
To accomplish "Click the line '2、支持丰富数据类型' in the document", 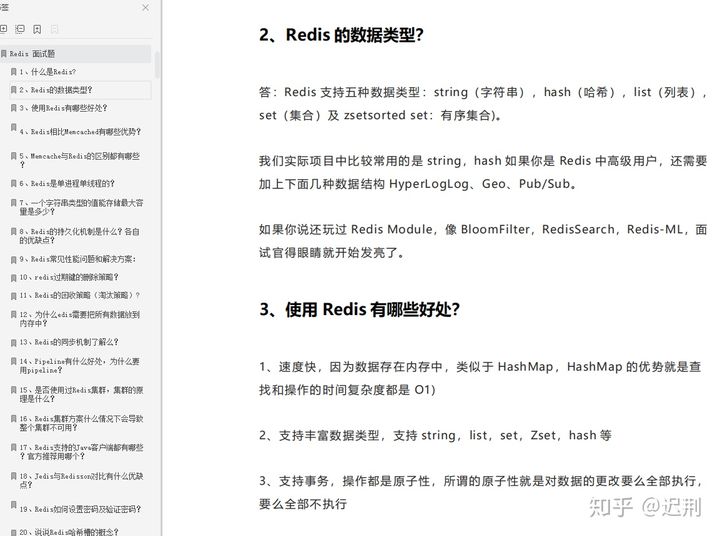I will click(x=435, y=435).
